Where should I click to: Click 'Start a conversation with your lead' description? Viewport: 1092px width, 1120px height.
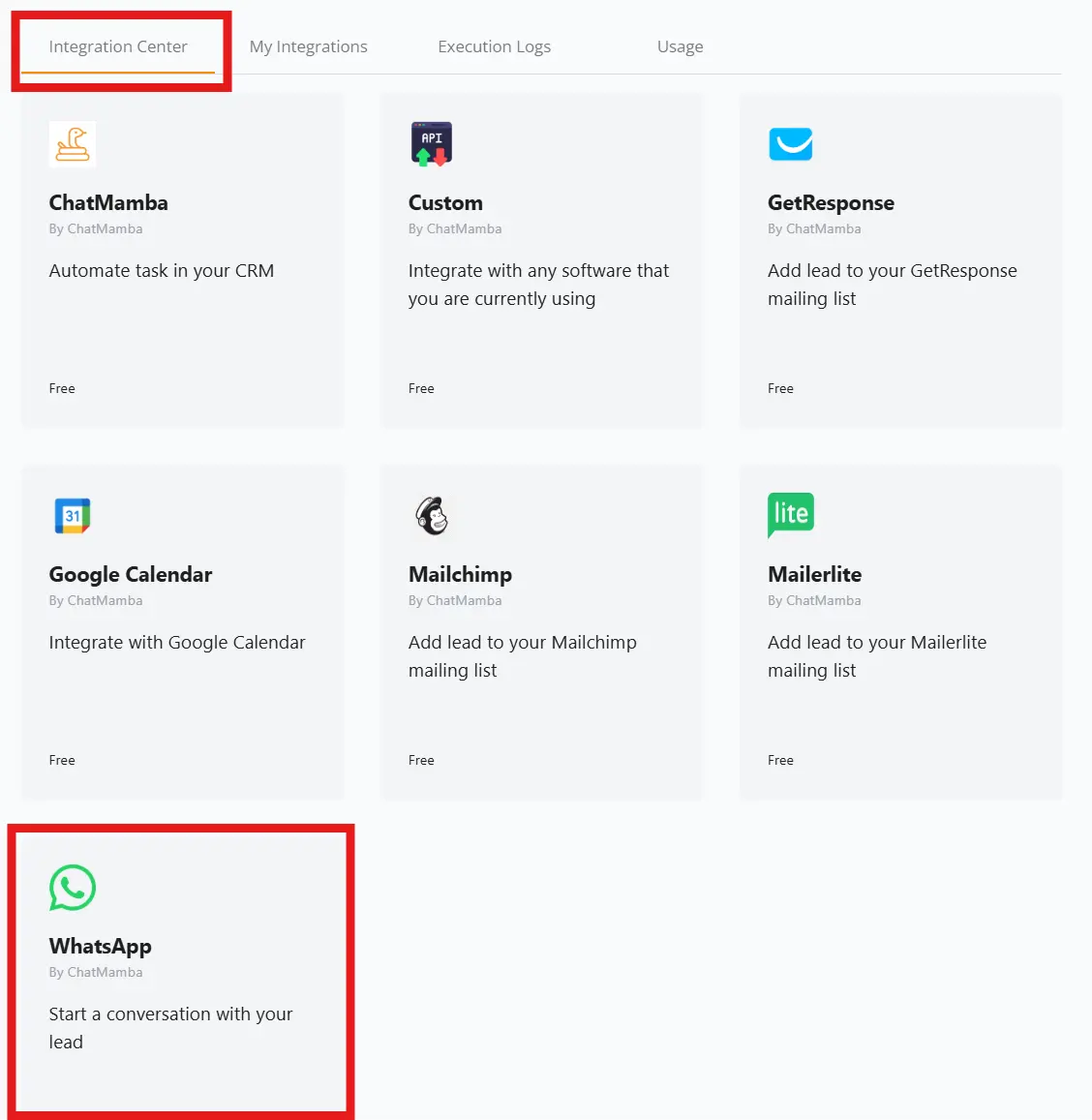[x=170, y=1028]
